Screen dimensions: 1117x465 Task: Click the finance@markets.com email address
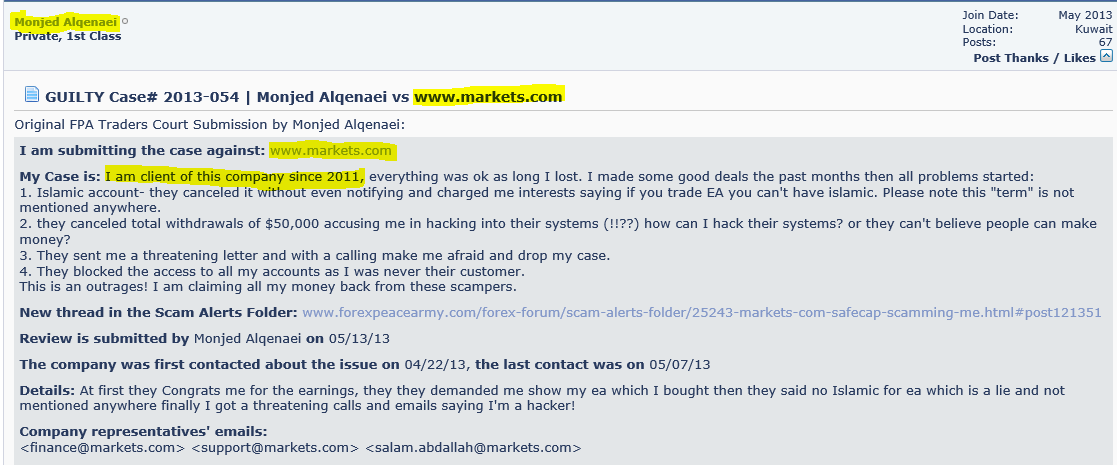103,447
